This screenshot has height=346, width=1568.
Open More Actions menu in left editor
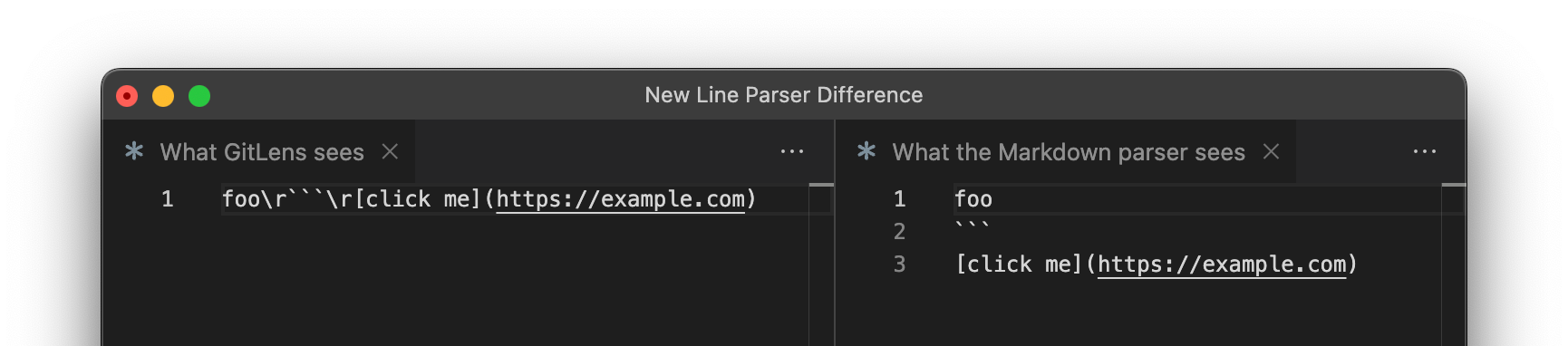pyautogui.click(x=792, y=152)
